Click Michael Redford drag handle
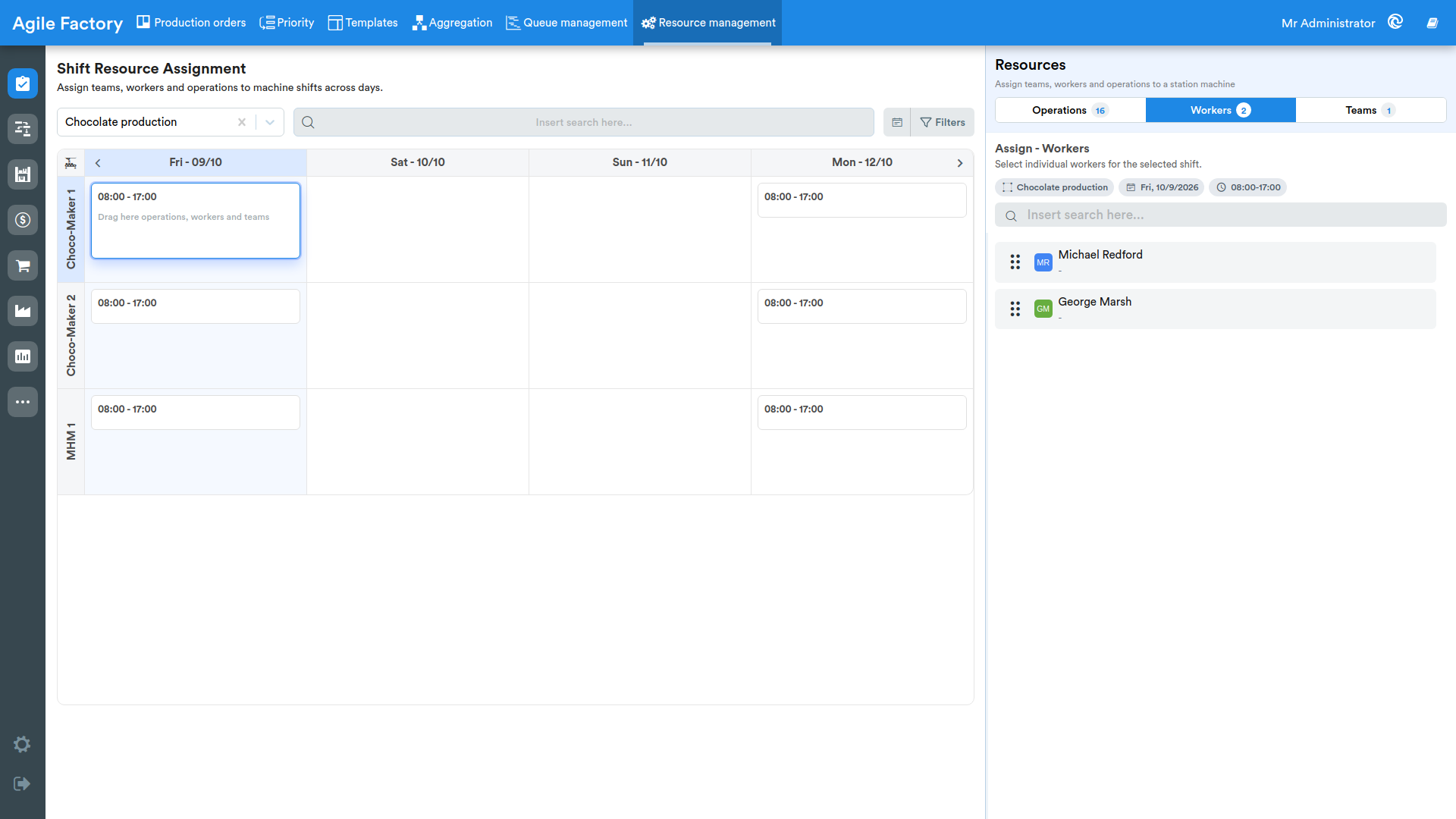Screen dimensions: 1456x819 tap(1015, 262)
